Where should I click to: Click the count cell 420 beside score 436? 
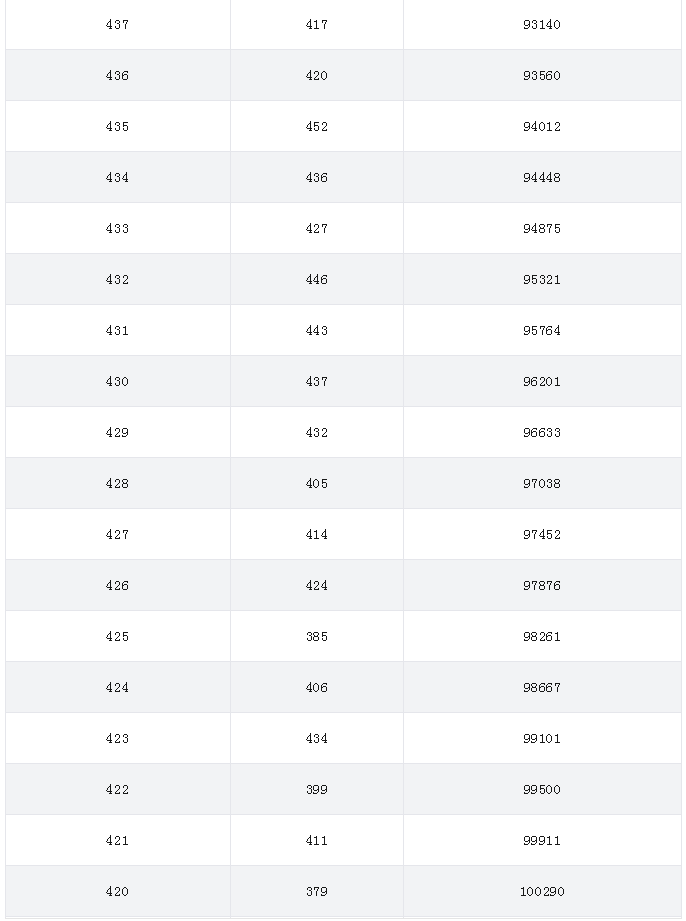(x=317, y=76)
